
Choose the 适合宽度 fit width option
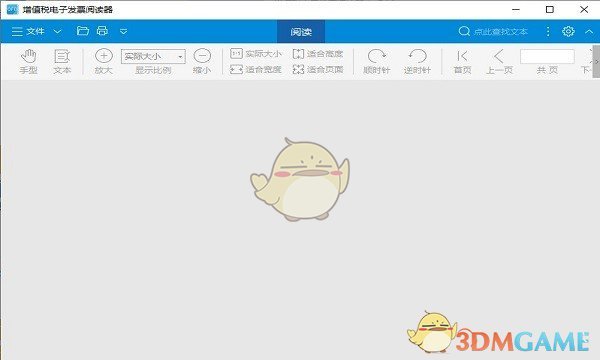256,69
